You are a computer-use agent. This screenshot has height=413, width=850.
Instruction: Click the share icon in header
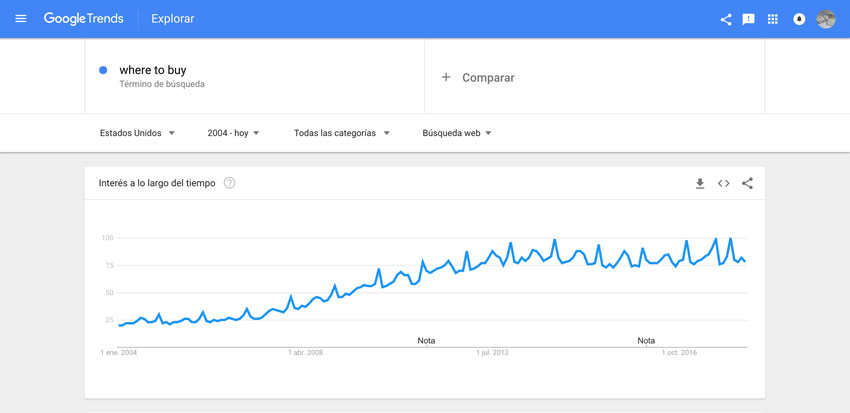tap(726, 20)
